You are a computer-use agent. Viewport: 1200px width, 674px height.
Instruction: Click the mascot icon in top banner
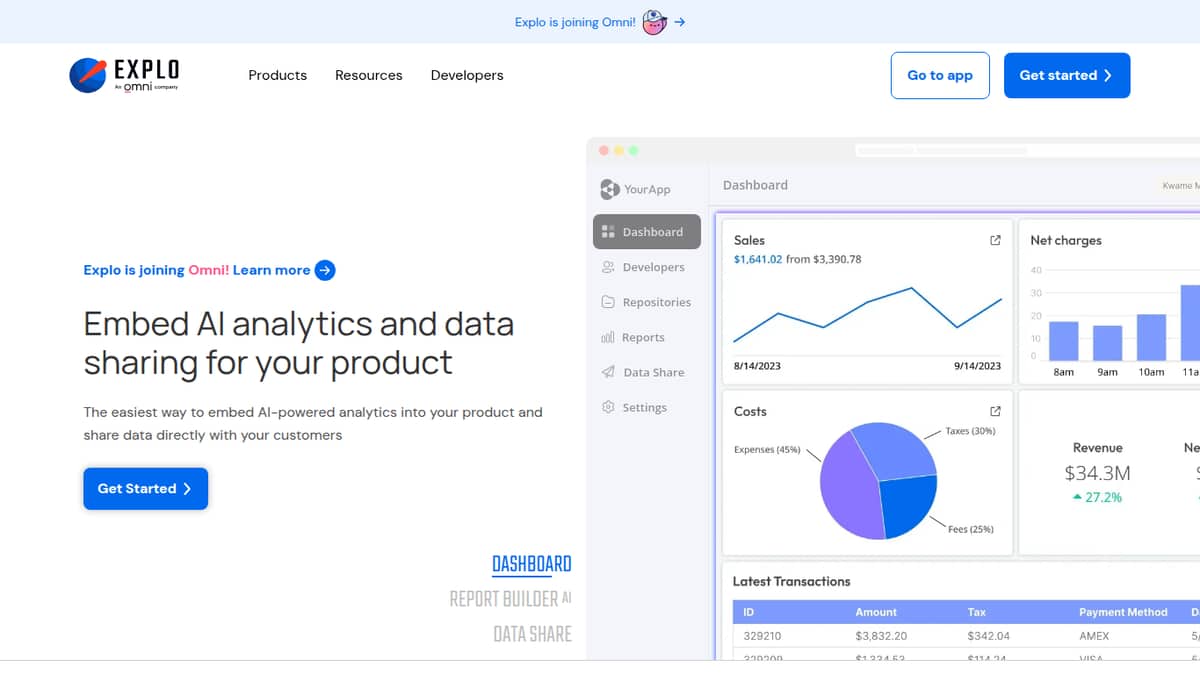654,22
